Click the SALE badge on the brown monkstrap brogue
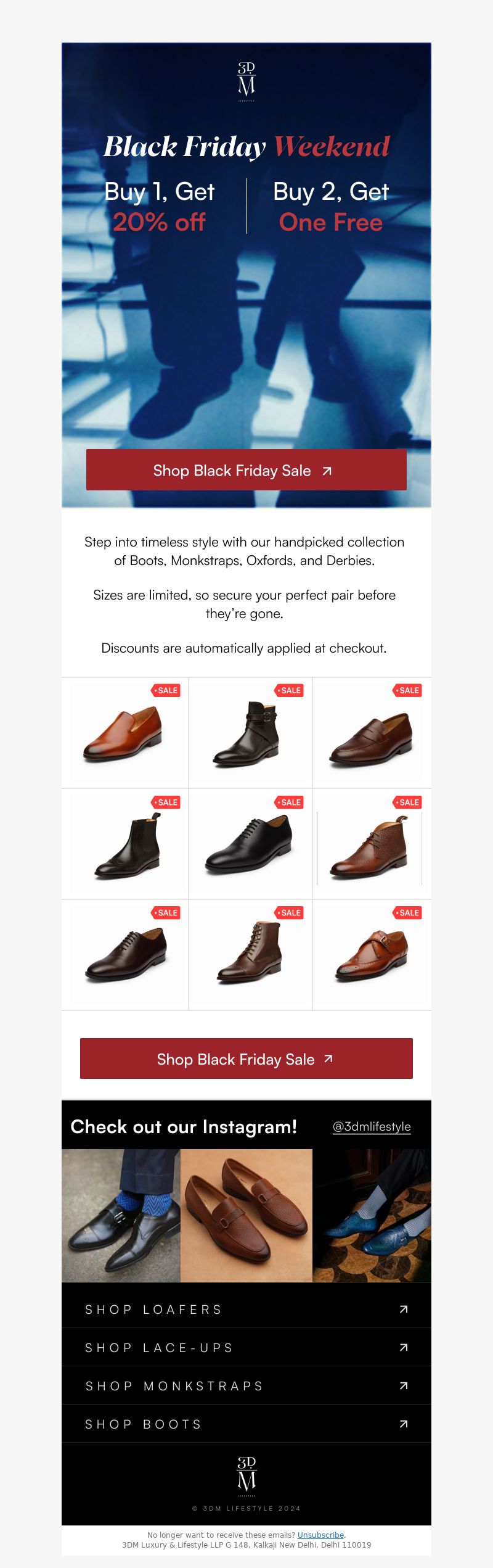The image size is (493, 1568). (x=407, y=912)
